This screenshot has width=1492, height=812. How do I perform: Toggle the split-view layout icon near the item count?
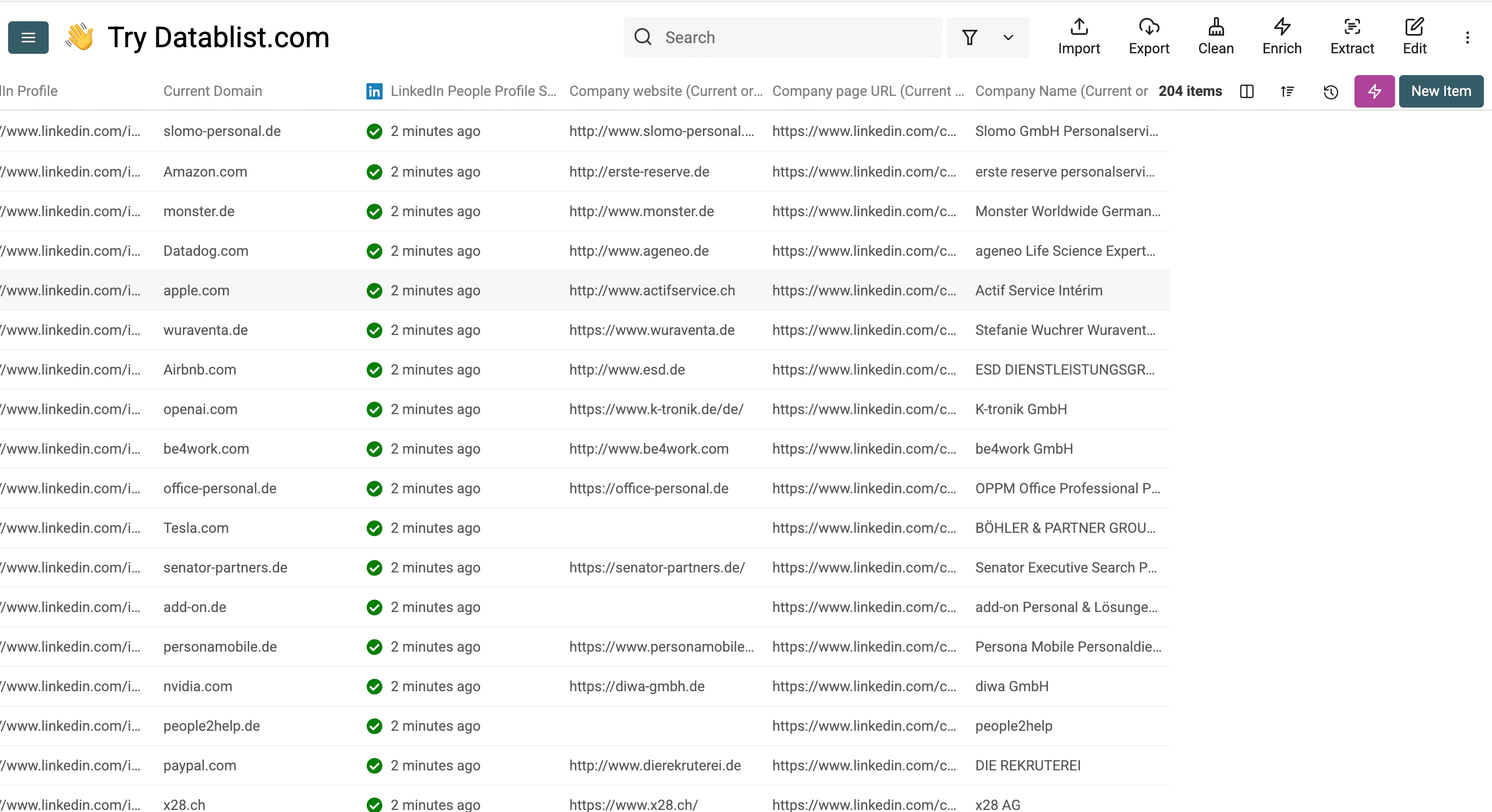[1246, 91]
